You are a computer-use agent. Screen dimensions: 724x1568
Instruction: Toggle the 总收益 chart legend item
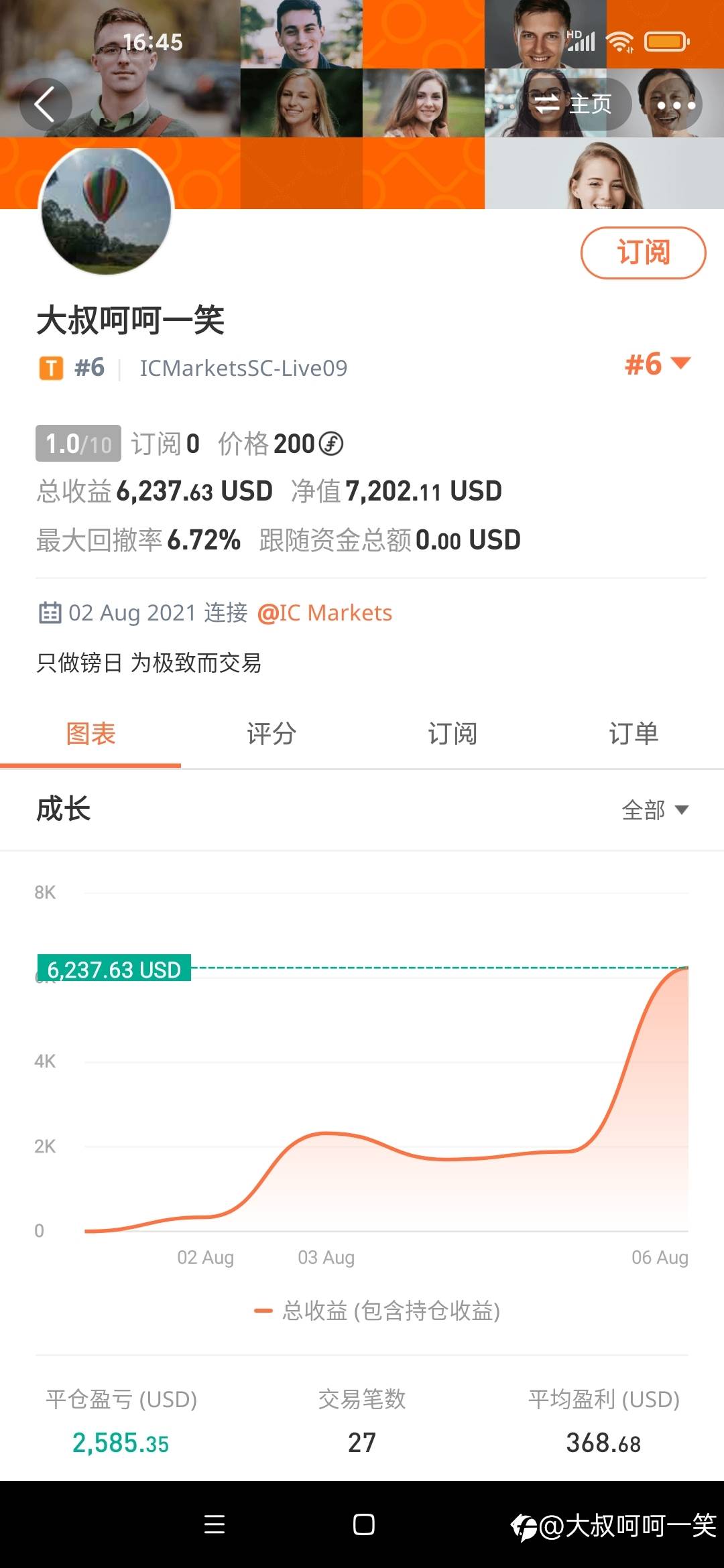[x=377, y=1310]
